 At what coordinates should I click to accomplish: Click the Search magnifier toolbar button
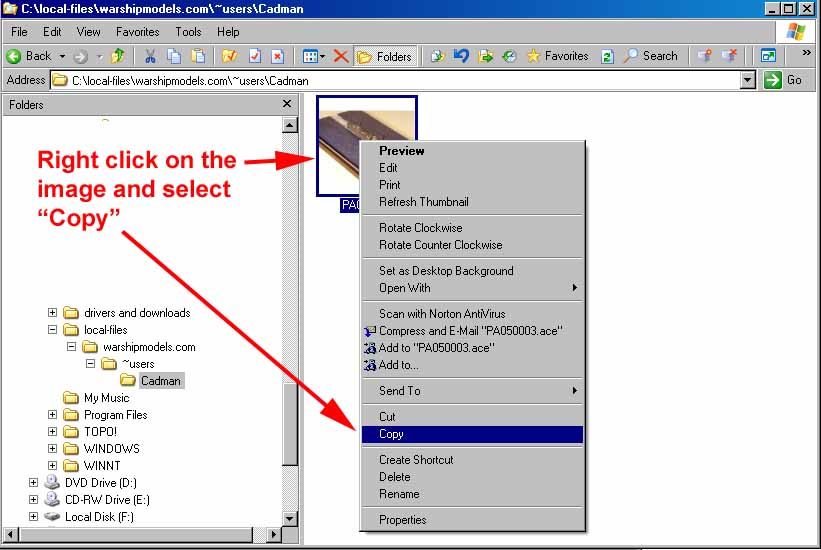click(x=650, y=56)
